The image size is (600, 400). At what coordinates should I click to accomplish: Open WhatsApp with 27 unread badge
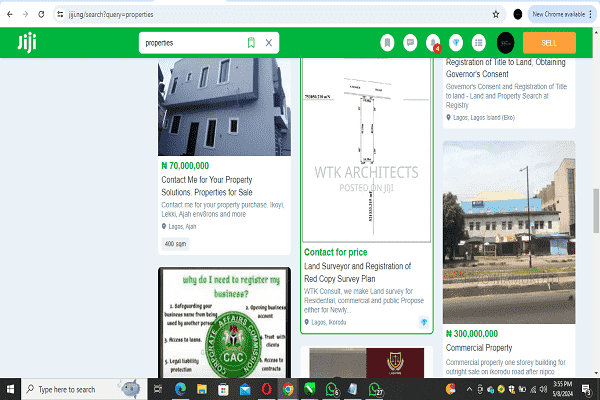click(x=375, y=390)
